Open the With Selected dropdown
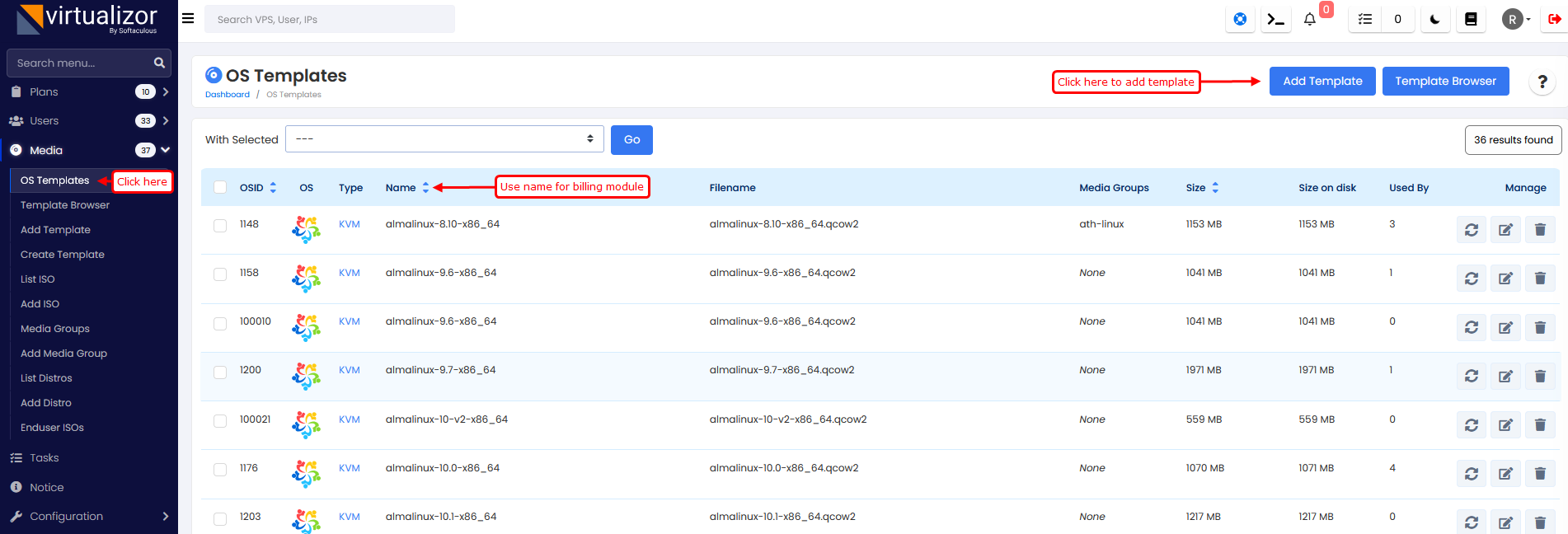 tap(444, 139)
